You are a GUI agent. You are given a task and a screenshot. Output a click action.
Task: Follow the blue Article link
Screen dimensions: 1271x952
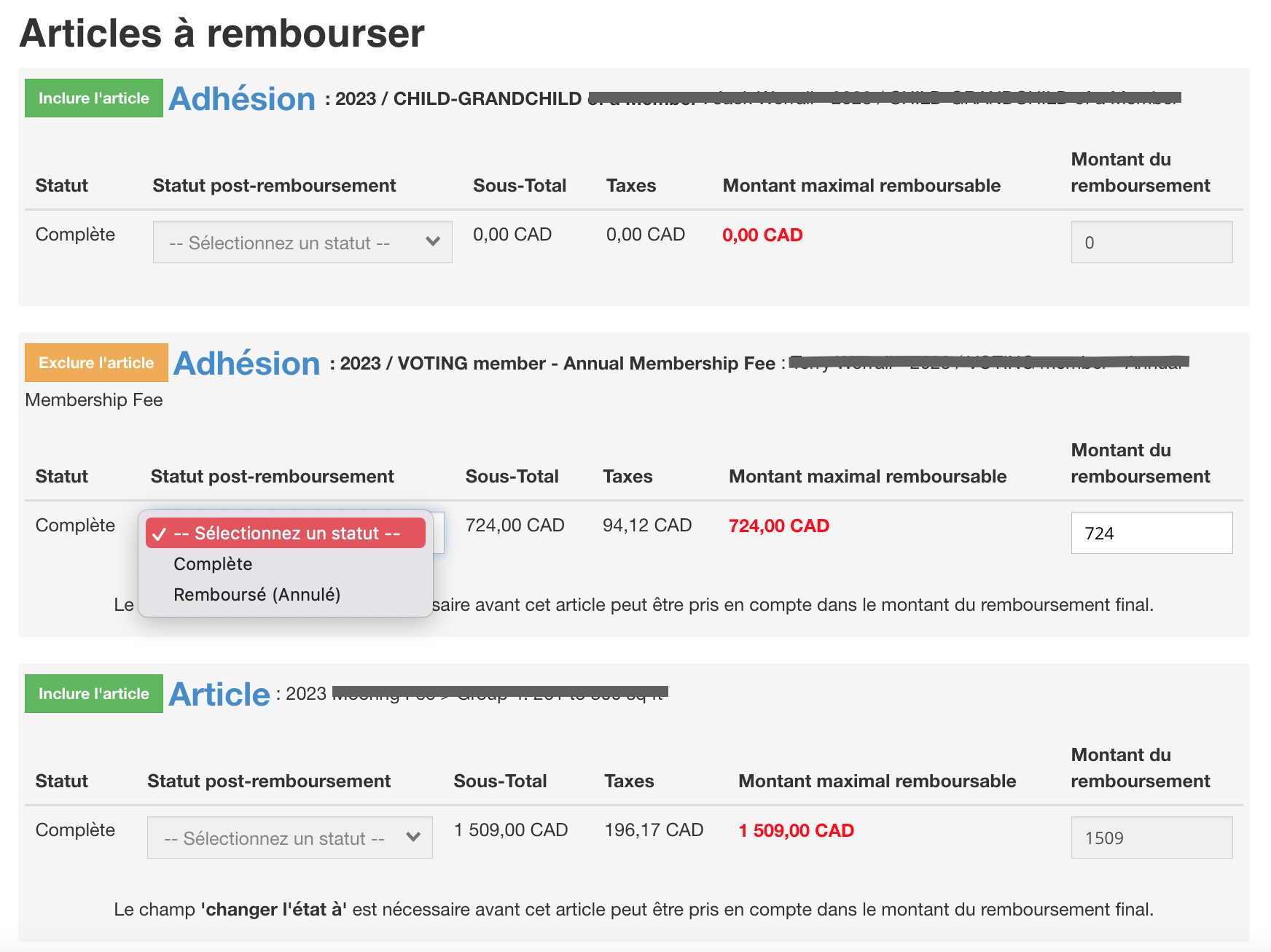pyautogui.click(x=219, y=695)
